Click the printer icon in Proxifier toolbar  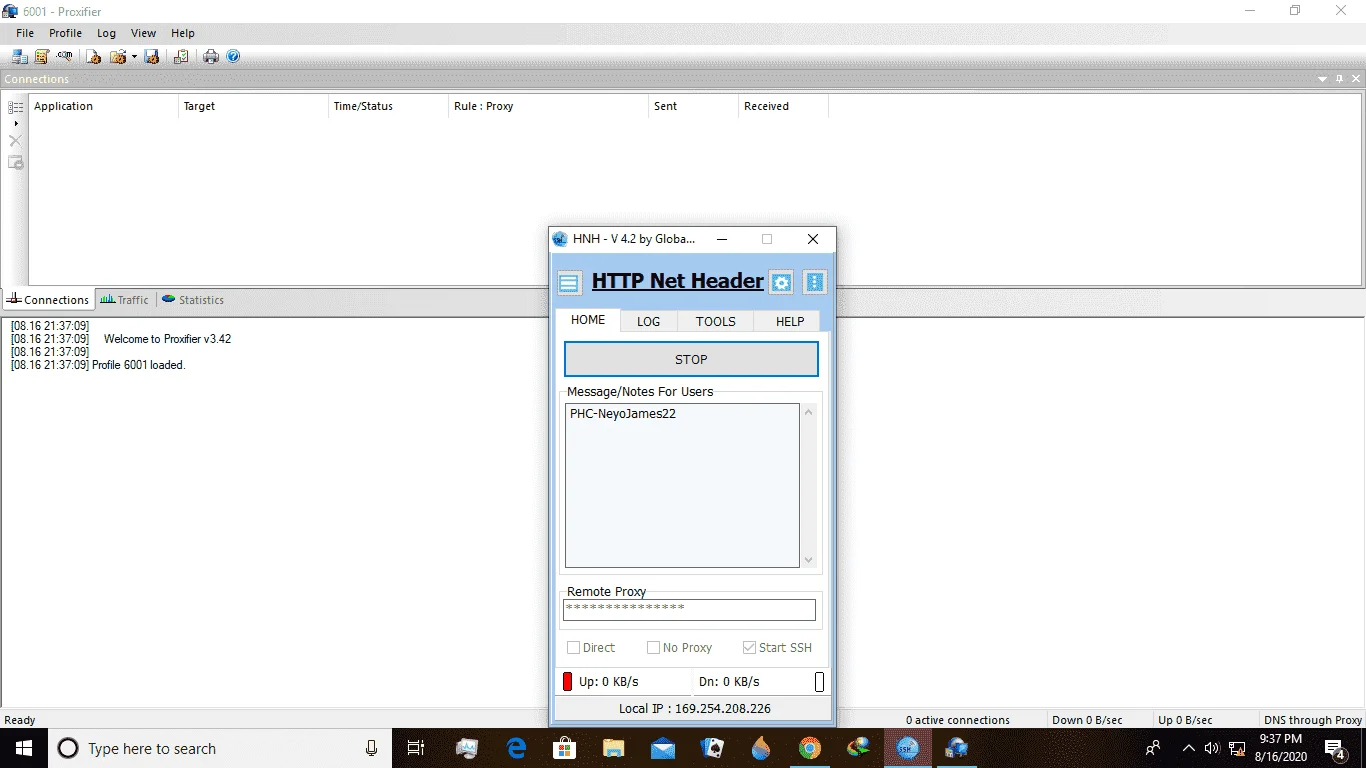tap(211, 57)
